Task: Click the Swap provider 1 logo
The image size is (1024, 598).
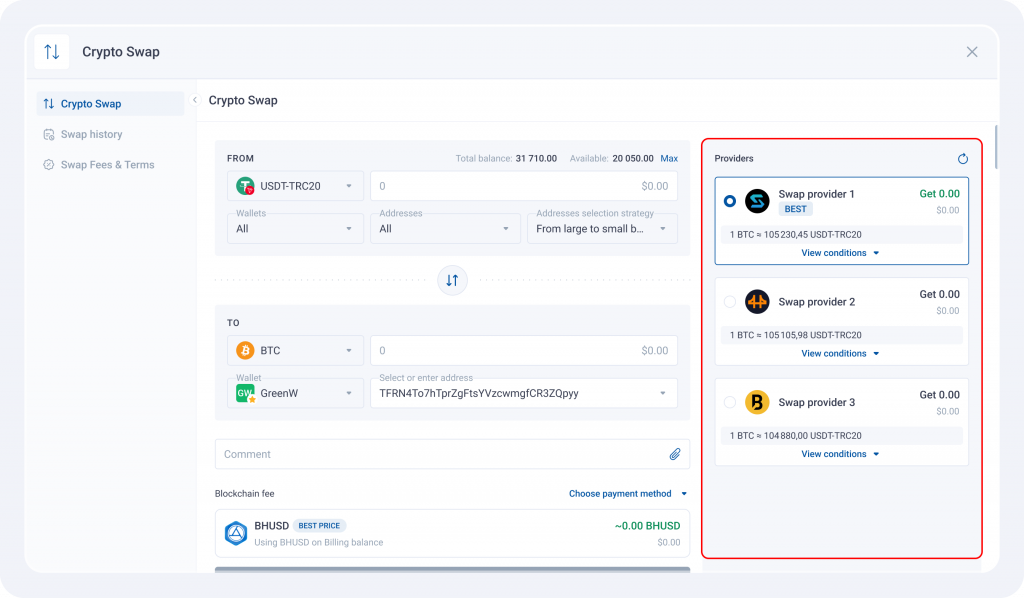Action: (x=757, y=201)
